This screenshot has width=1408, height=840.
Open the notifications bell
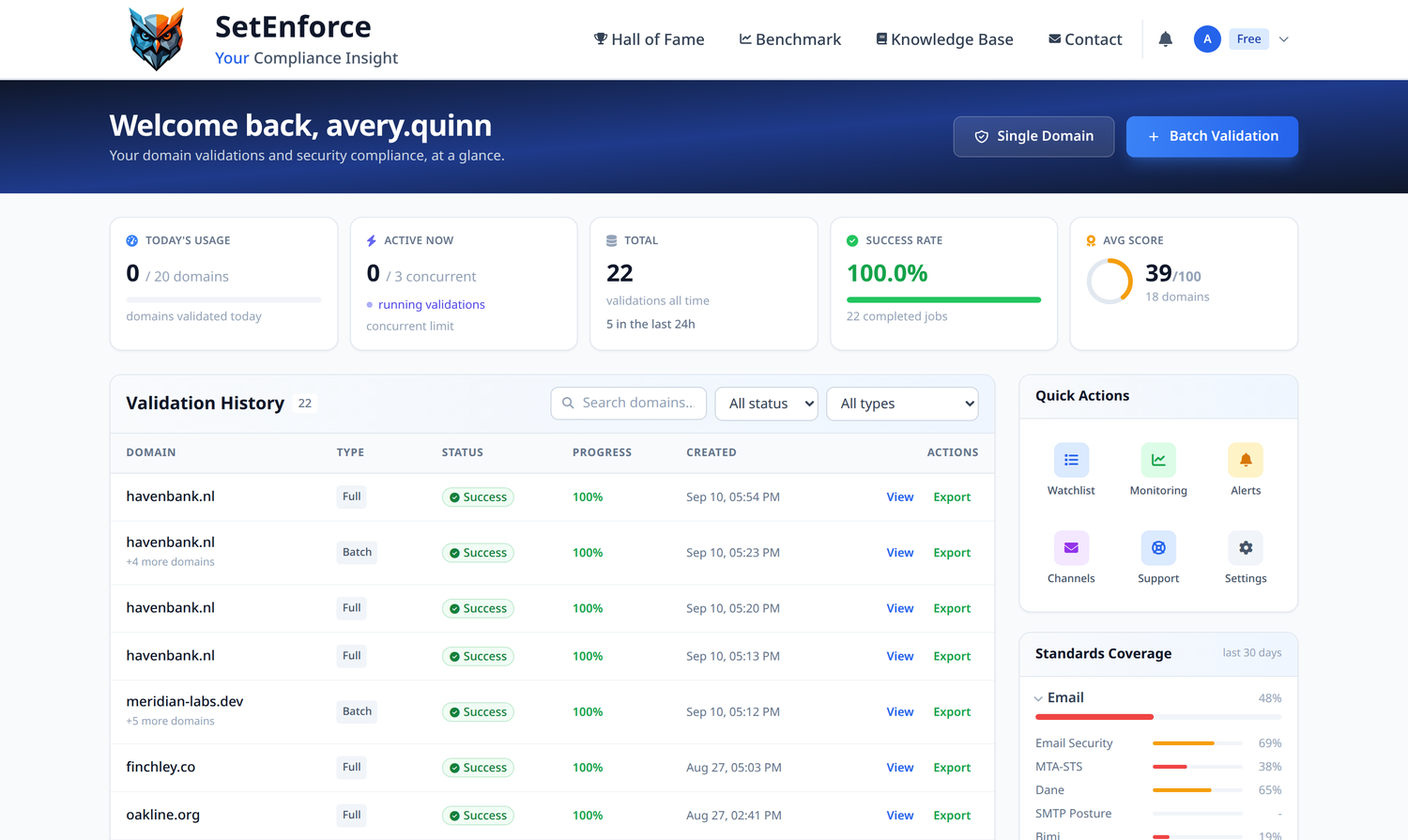point(1165,39)
